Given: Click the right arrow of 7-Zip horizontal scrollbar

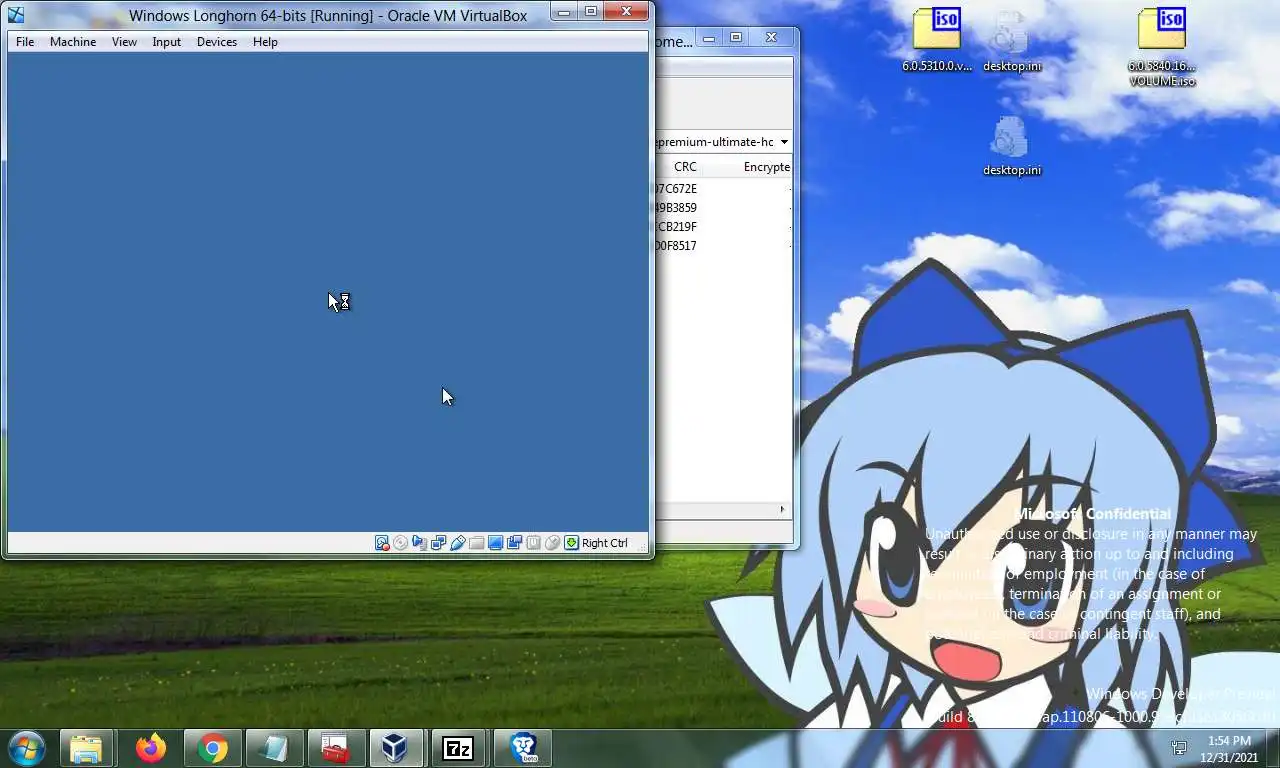Looking at the screenshot, I should coord(783,510).
